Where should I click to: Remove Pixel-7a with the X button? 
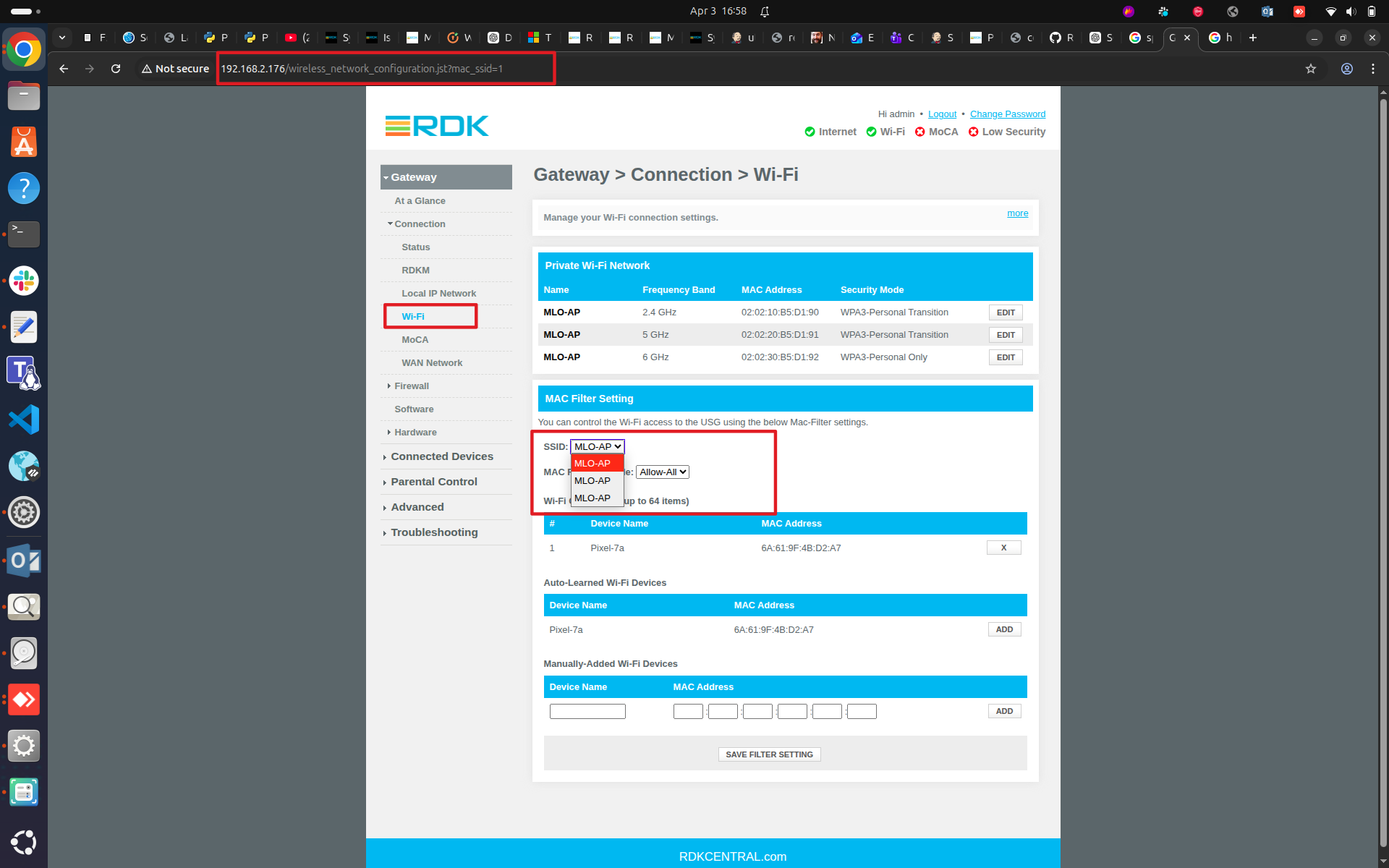[x=1003, y=548]
